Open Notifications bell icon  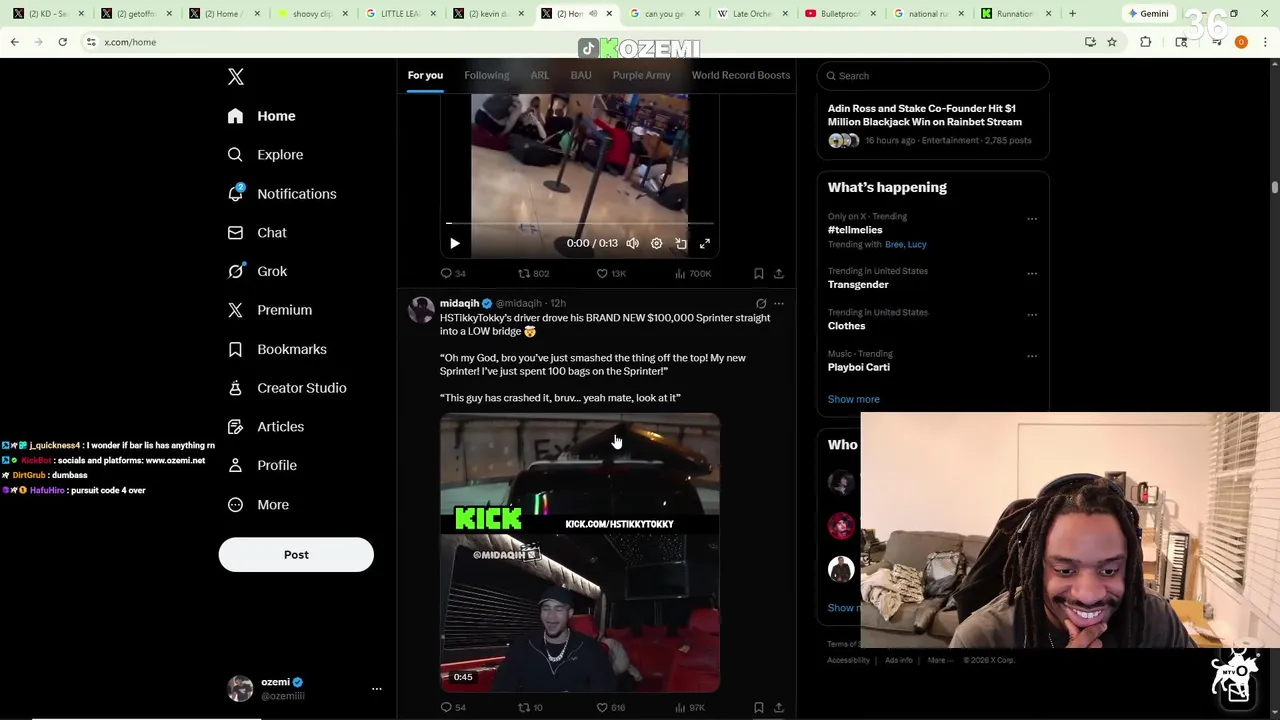(235, 193)
